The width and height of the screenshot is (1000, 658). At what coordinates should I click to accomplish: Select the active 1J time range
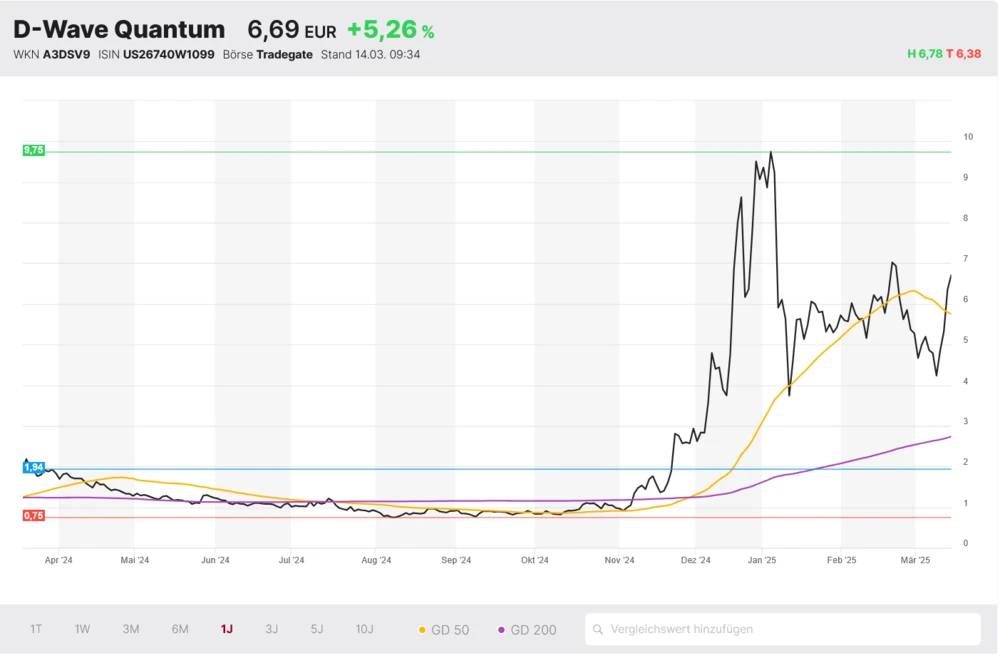(x=227, y=629)
